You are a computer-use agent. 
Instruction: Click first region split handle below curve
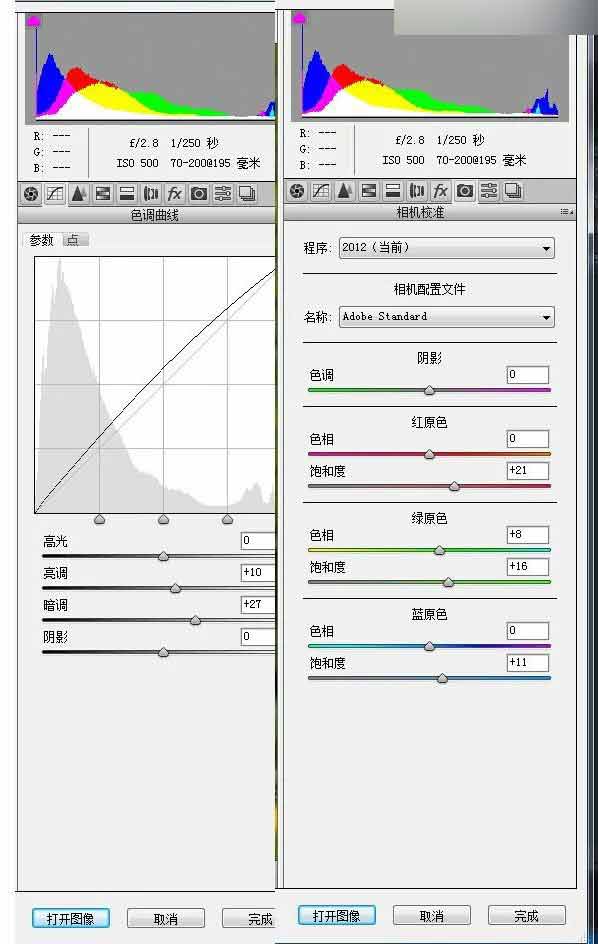pyautogui.click(x=100, y=520)
